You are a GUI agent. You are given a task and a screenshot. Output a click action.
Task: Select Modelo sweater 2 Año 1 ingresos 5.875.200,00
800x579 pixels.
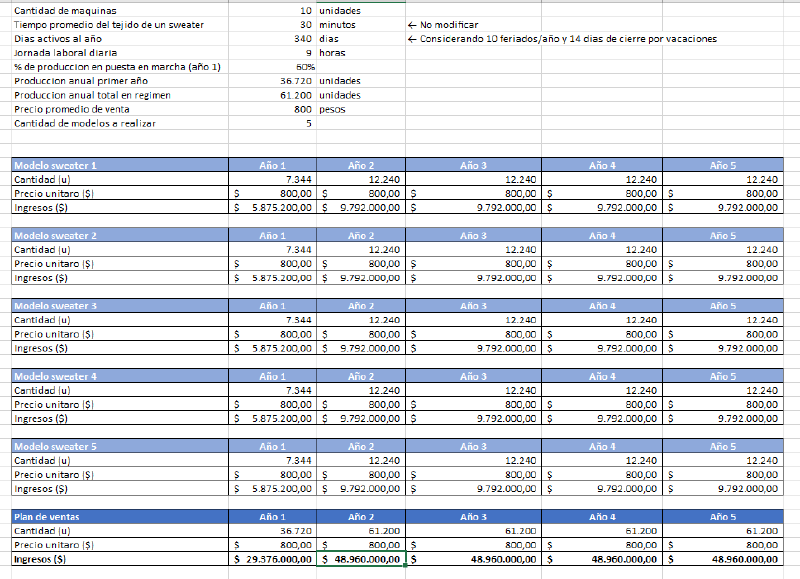[272, 278]
